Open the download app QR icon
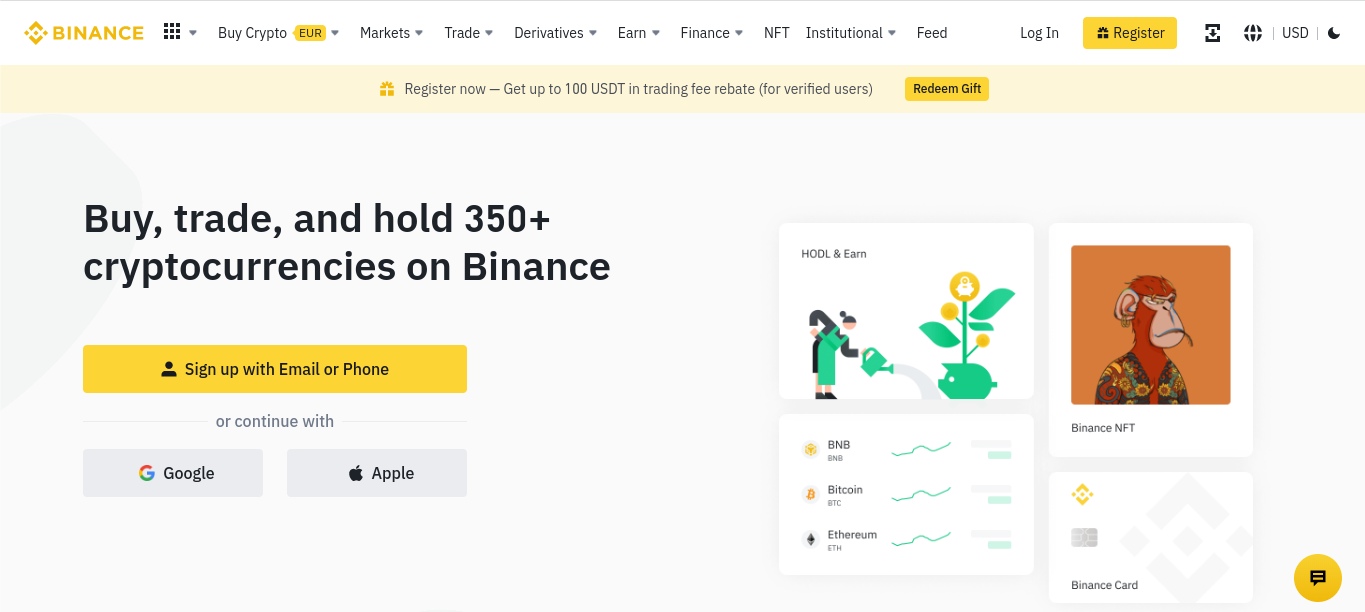Viewport: 1365px width, 612px height. (x=1212, y=33)
